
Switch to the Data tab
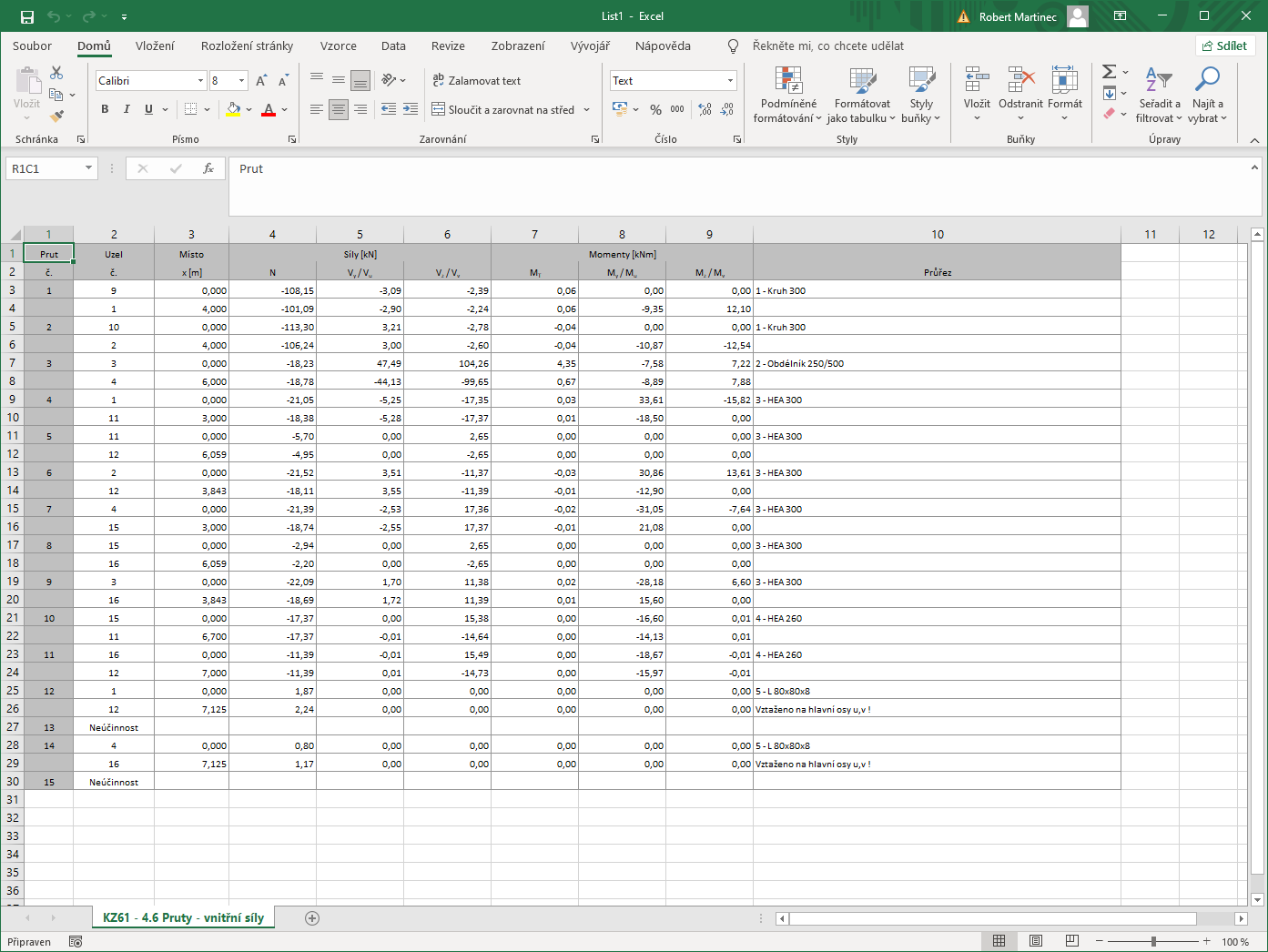[x=394, y=46]
